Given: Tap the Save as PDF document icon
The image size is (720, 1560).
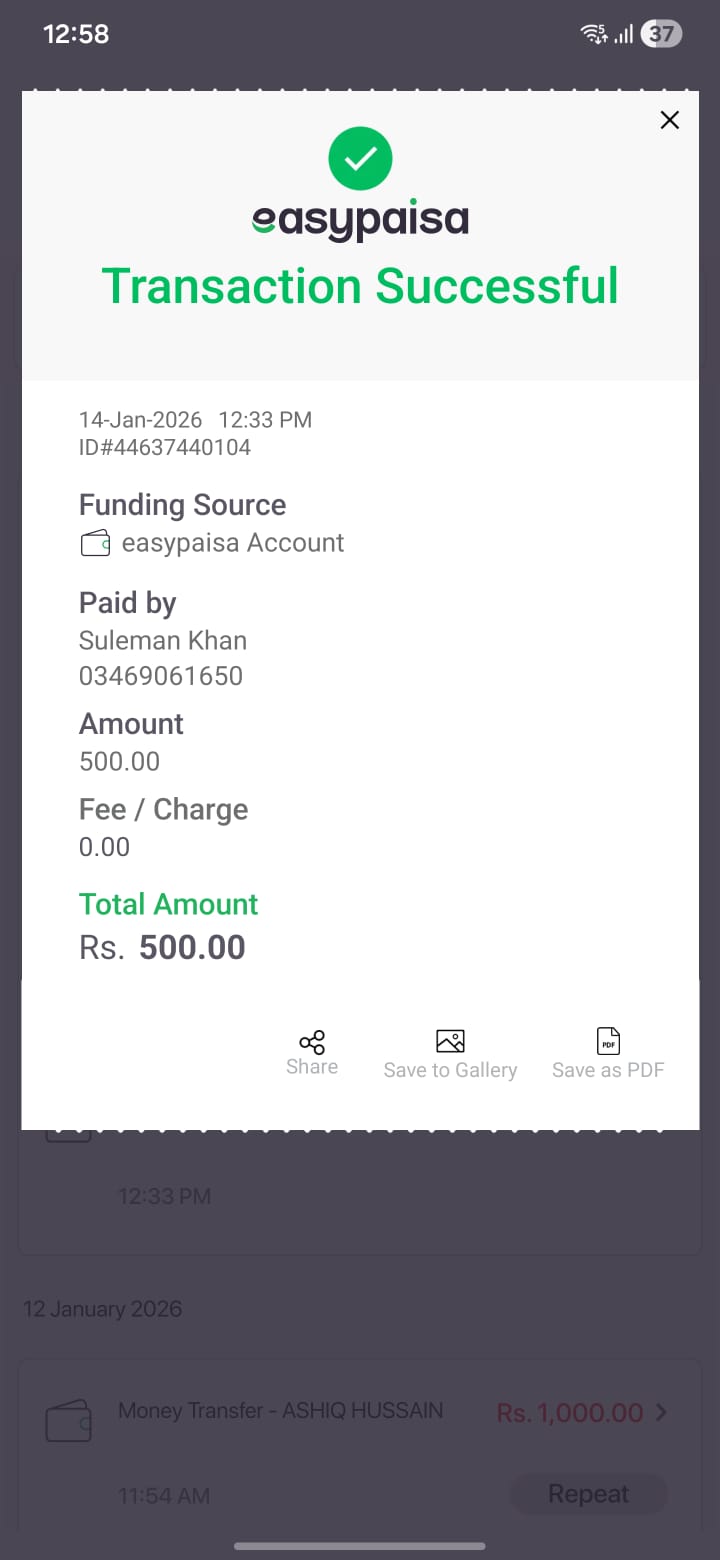Looking at the screenshot, I should (x=608, y=1041).
